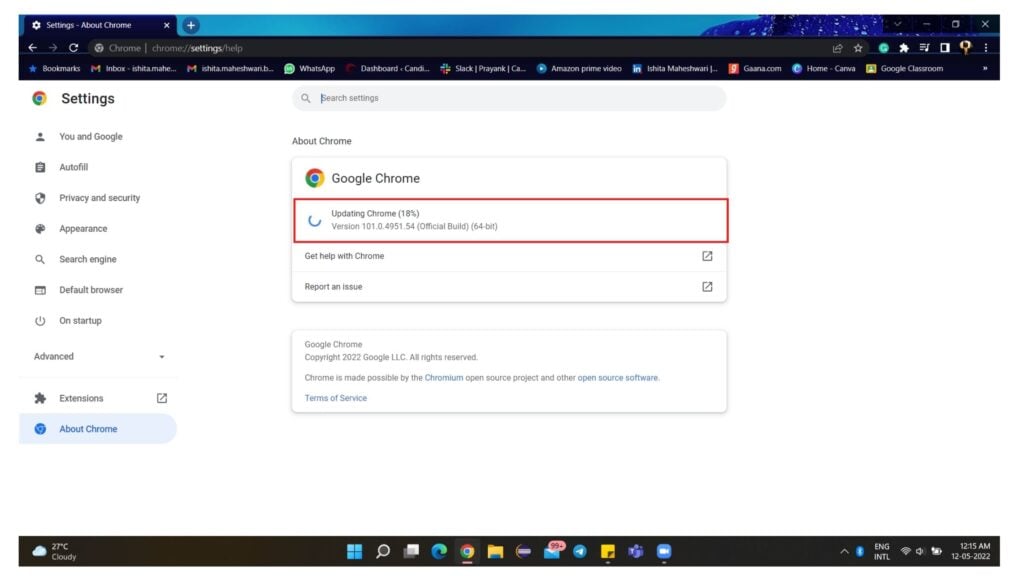Click the magnifier icon in Search settings
Screen dimensions: 1024x576
pos(306,98)
